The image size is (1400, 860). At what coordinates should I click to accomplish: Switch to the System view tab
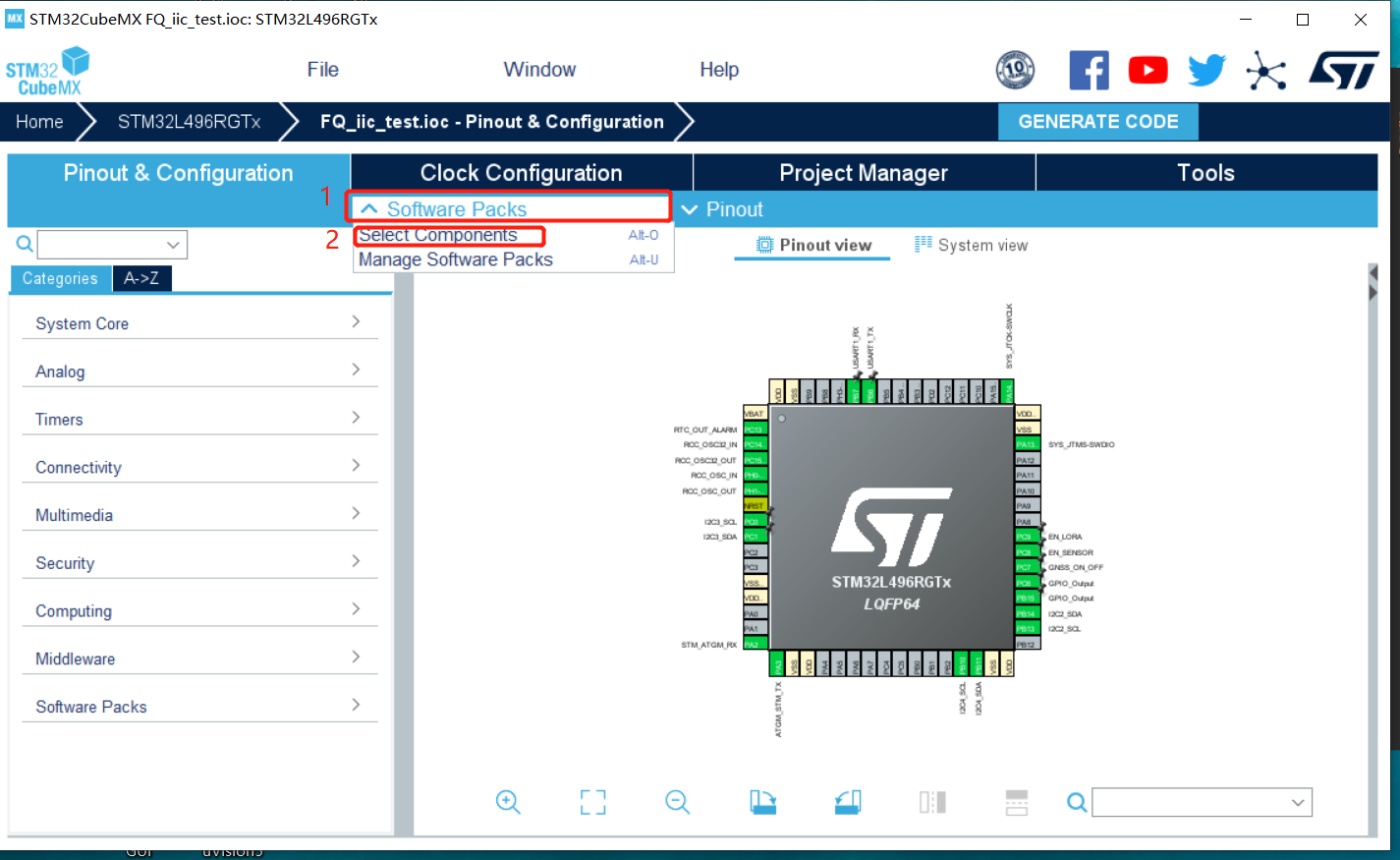click(971, 246)
